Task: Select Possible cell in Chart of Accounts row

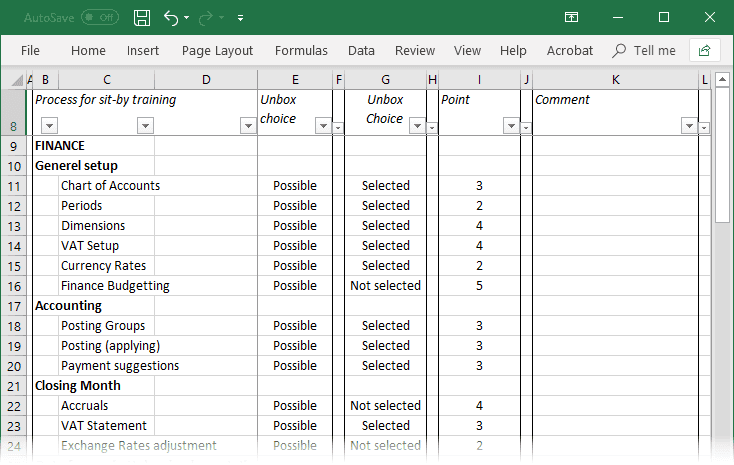Action: [295, 185]
